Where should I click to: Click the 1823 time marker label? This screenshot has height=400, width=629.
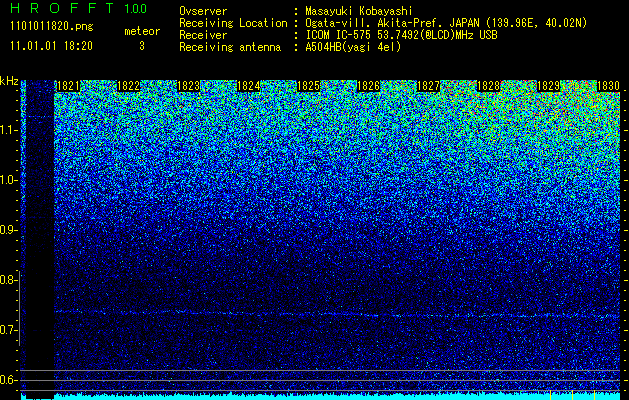189,86
